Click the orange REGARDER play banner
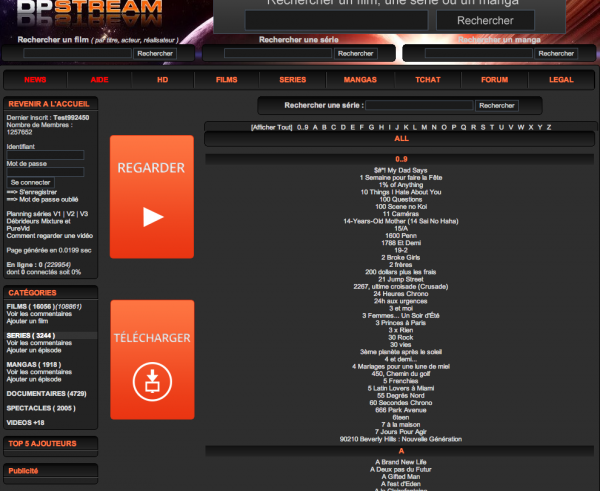This screenshot has width=600, height=491. coord(151,197)
